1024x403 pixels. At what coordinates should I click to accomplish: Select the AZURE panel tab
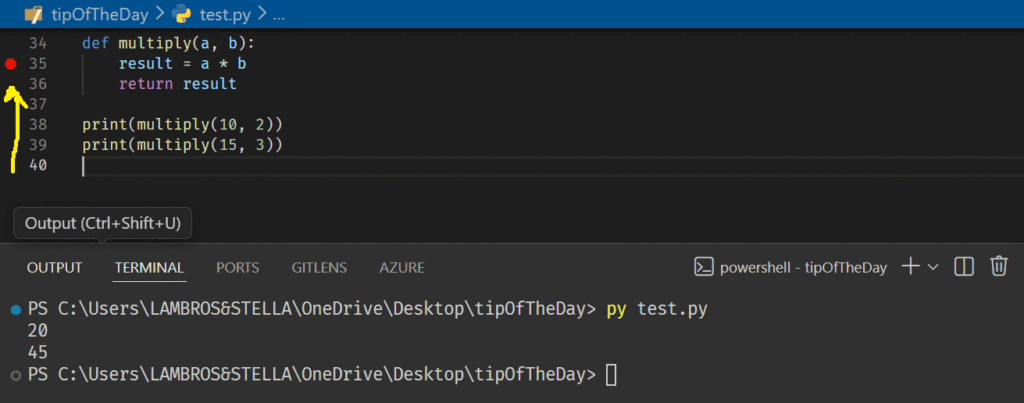coord(401,267)
